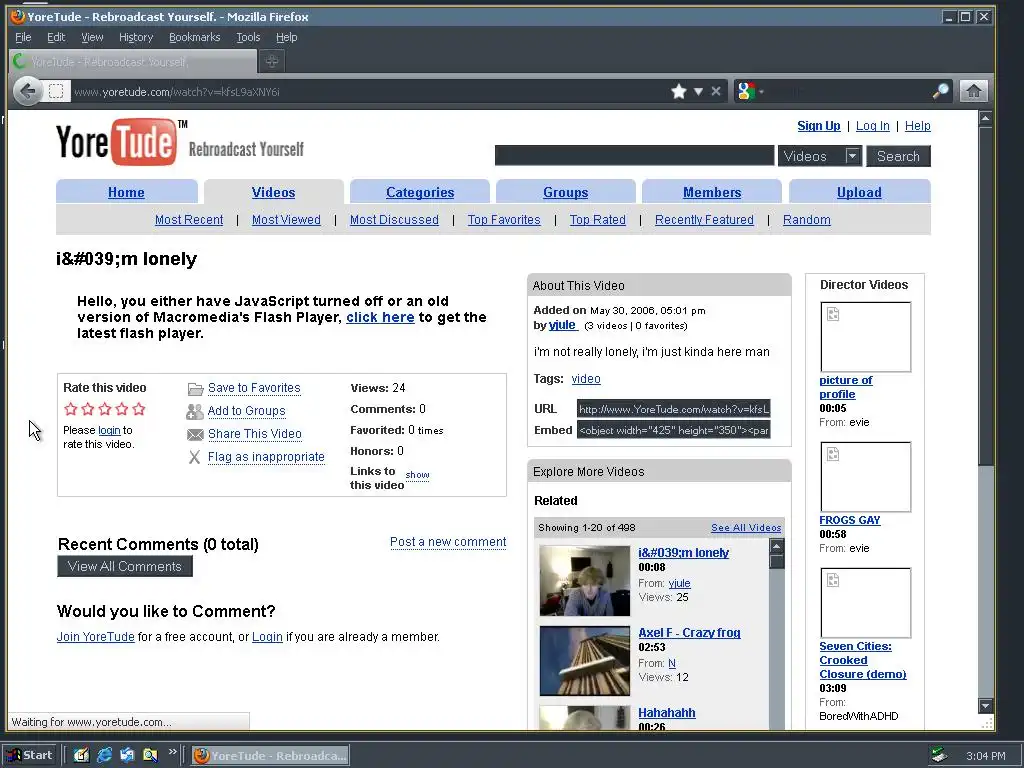This screenshot has height=768, width=1024.
Task: Open the address bar history dropdown arrow
Action: pos(698,91)
